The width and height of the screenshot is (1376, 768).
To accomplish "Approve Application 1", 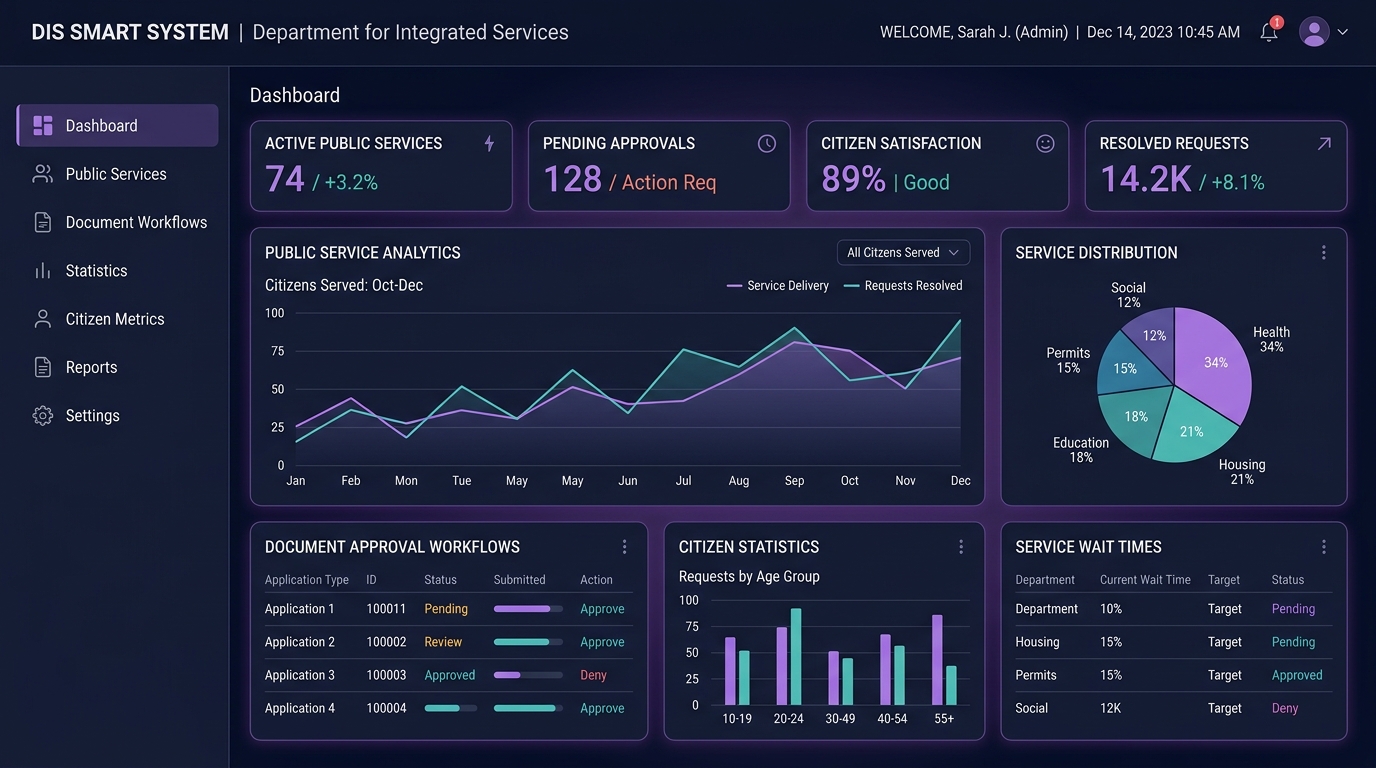I will (x=602, y=609).
